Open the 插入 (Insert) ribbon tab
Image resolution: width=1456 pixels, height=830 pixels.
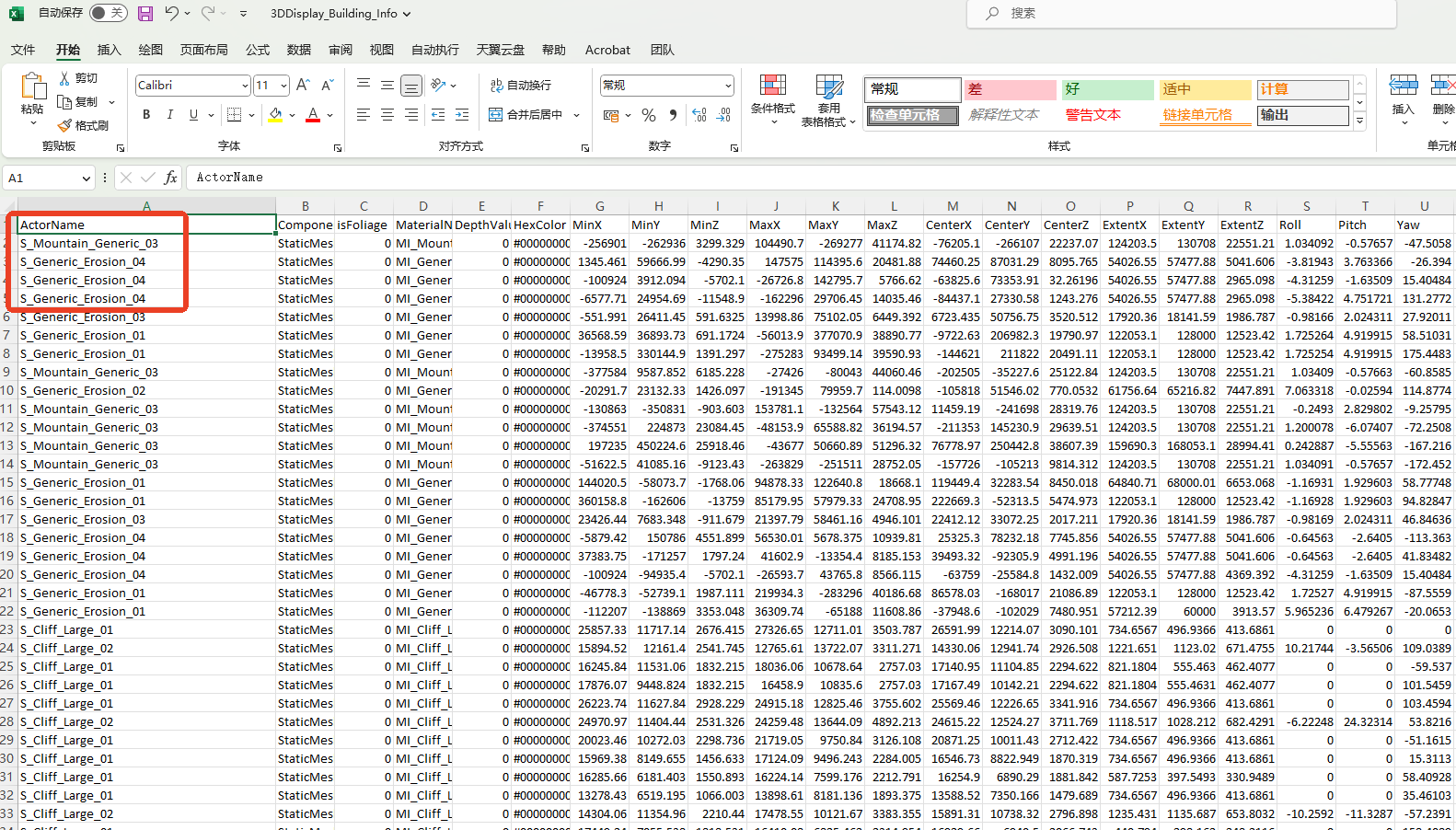point(109,50)
